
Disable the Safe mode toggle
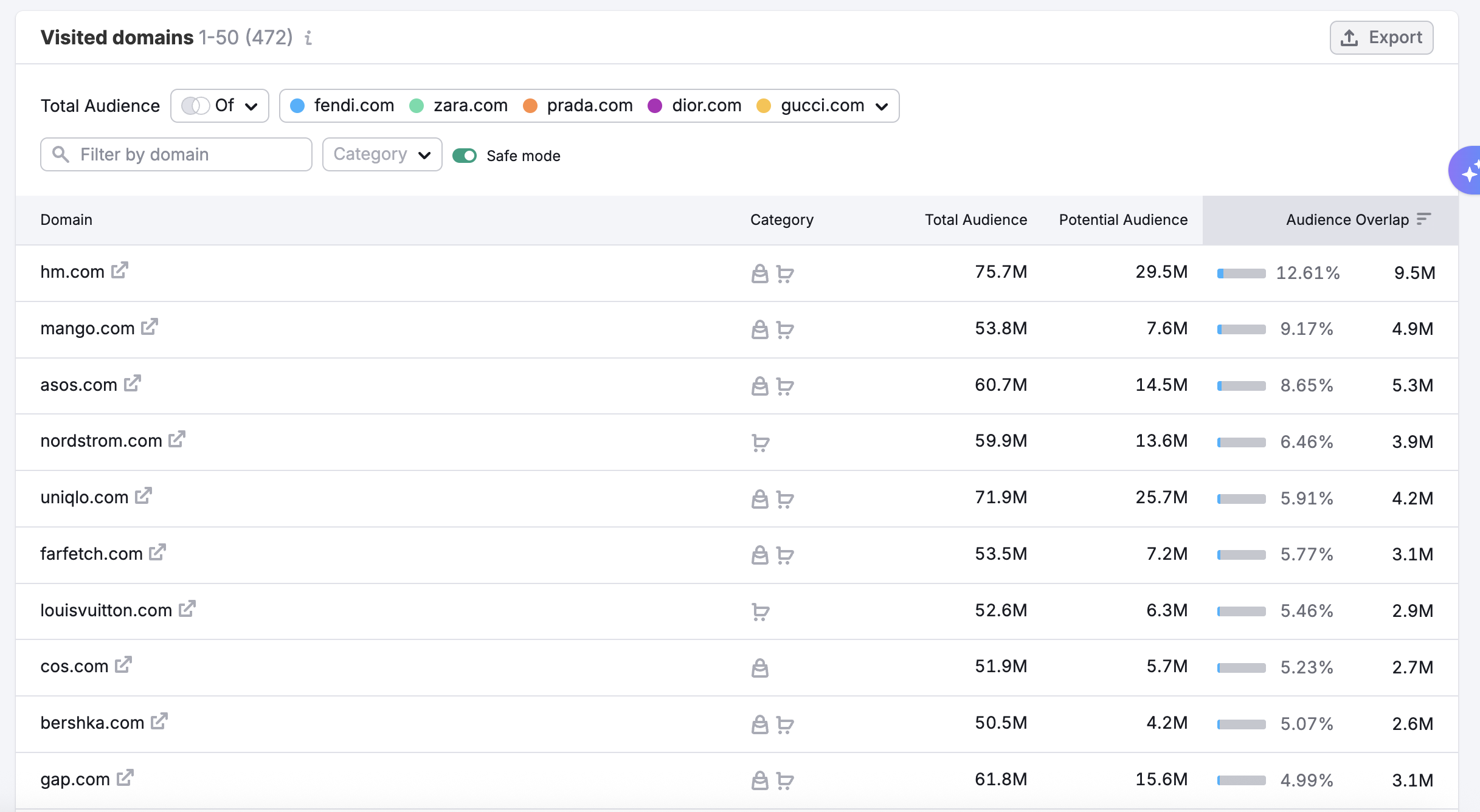tap(465, 156)
